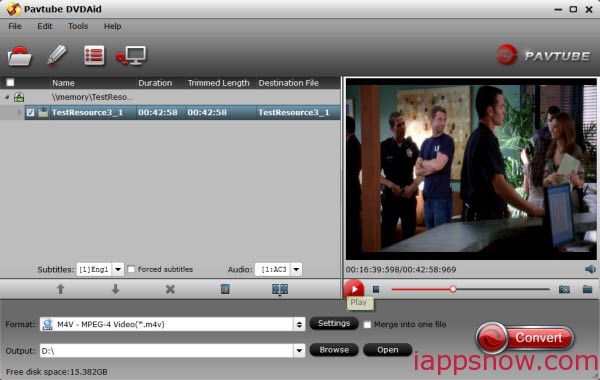Show the conversion task list icon

[94, 56]
